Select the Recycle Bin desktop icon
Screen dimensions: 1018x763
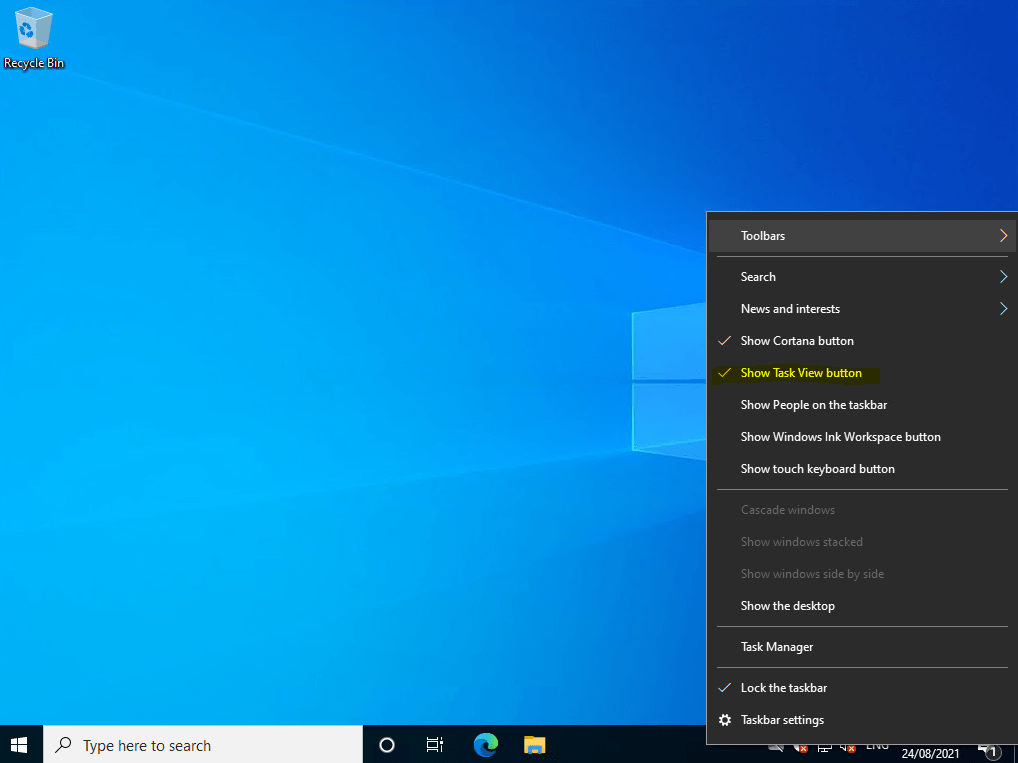34,38
